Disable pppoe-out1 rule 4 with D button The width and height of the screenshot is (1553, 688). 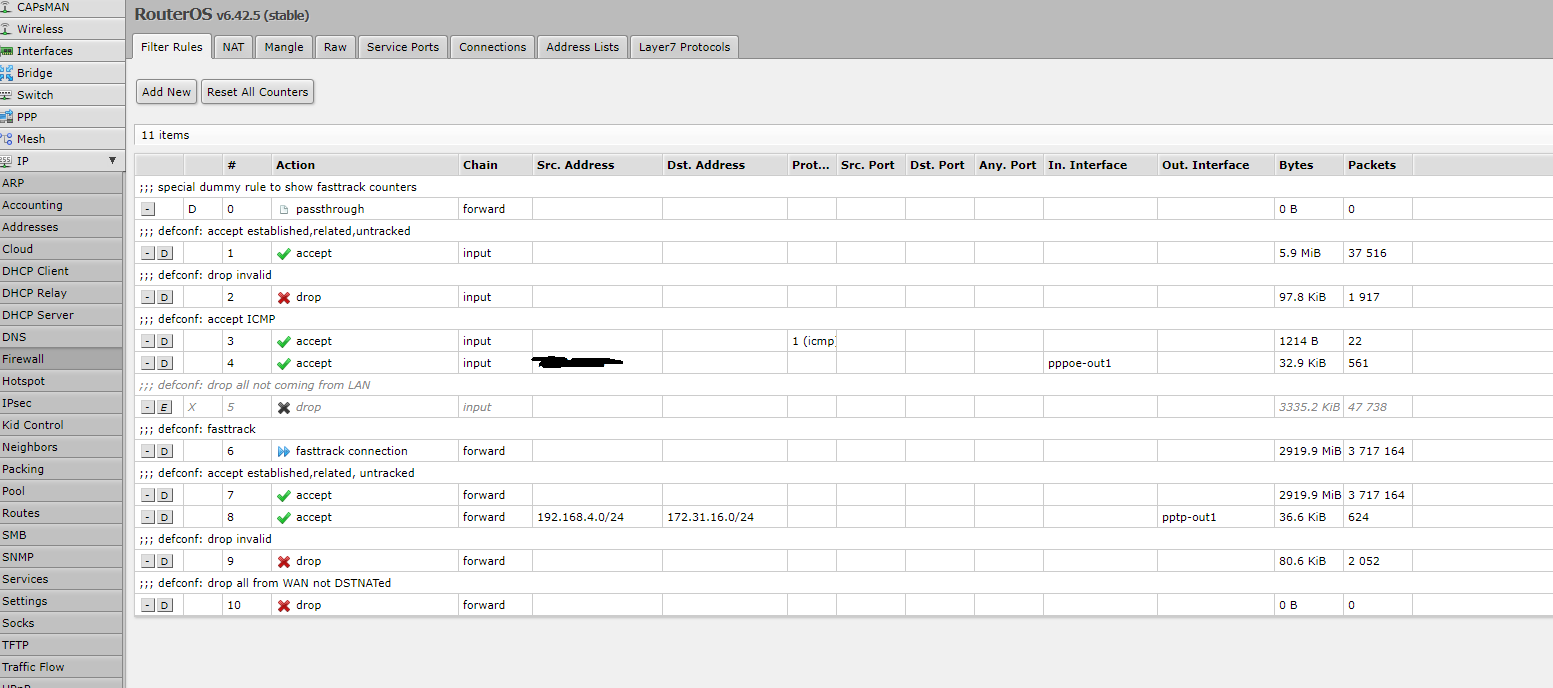[x=165, y=364]
